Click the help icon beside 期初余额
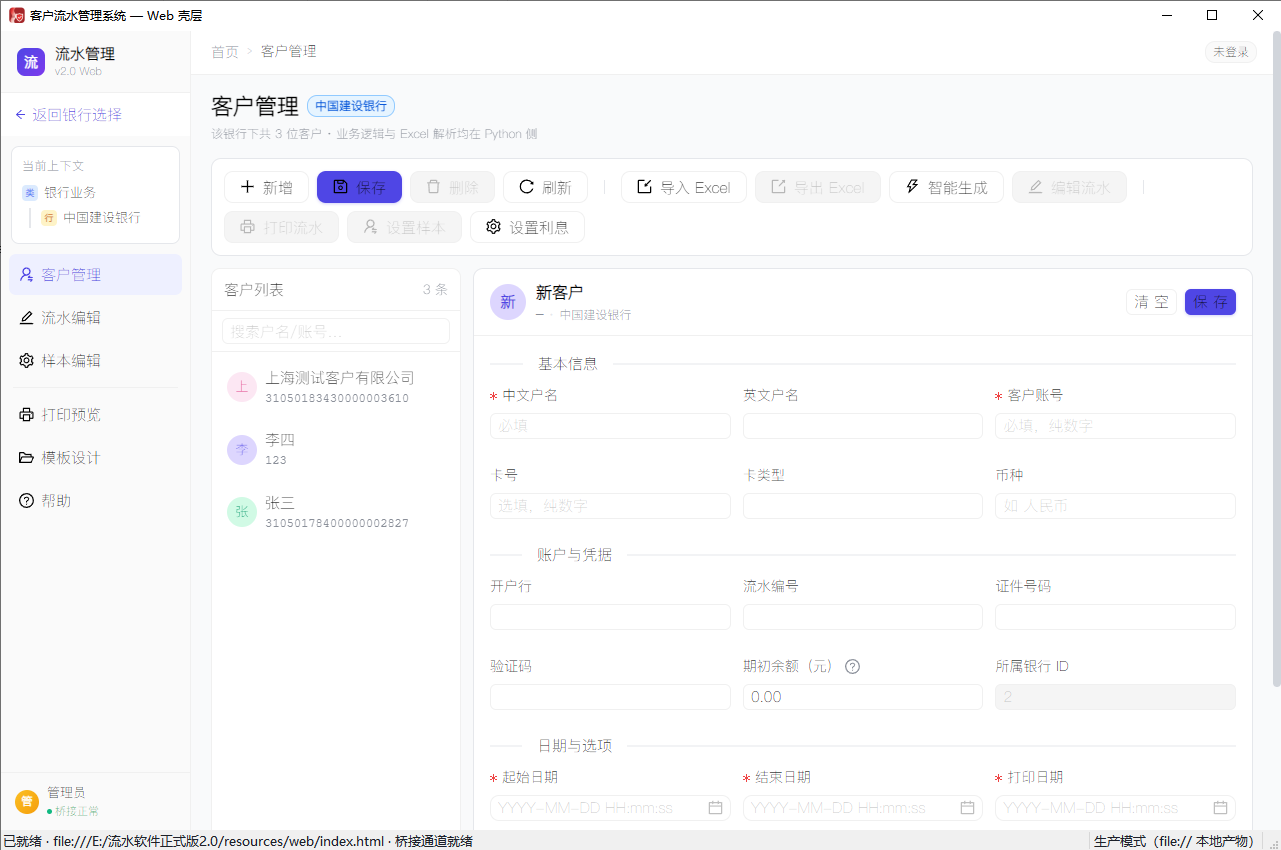Image resolution: width=1281 pixels, height=850 pixels. coord(853,666)
